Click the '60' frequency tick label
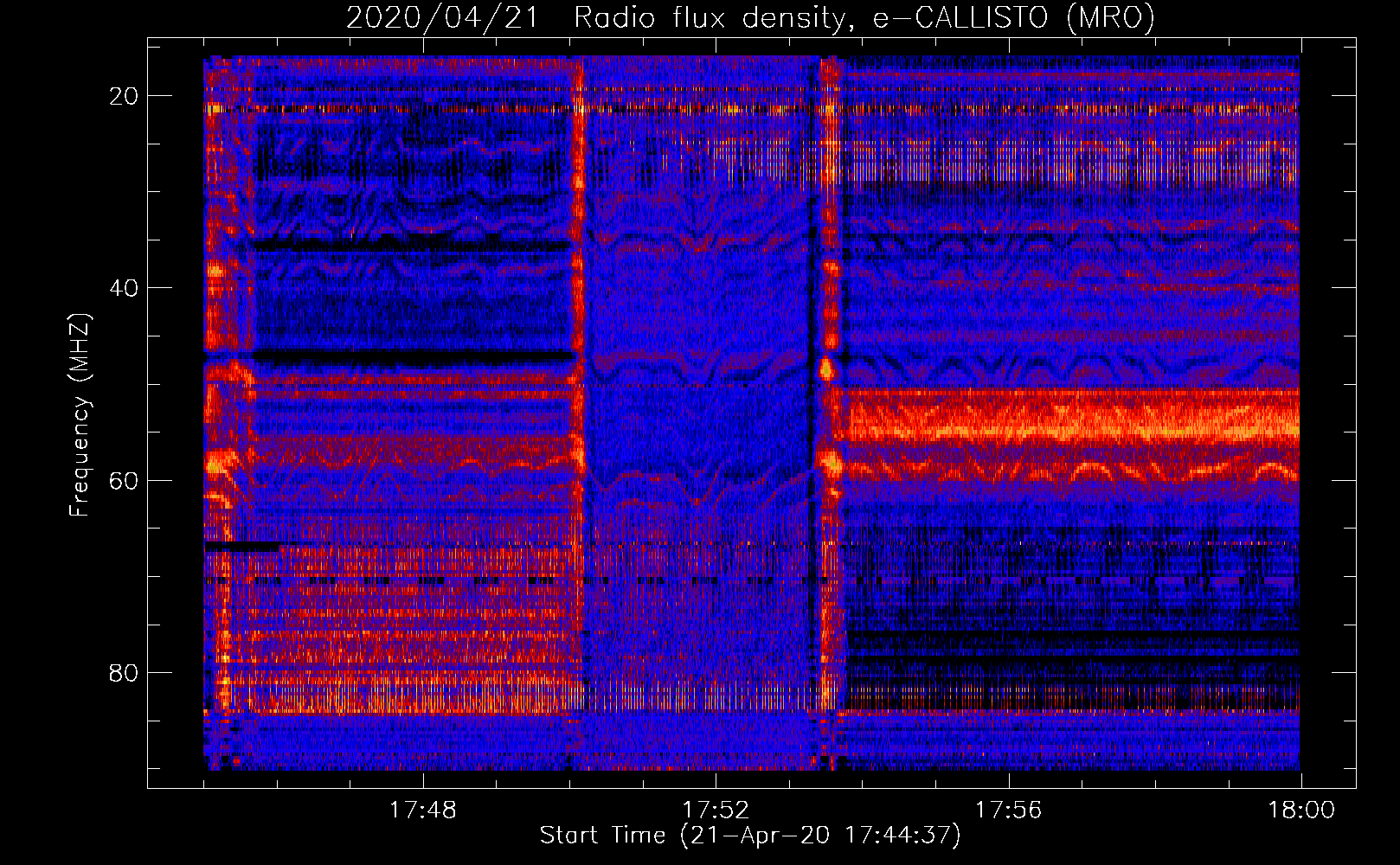 (124, 480)
